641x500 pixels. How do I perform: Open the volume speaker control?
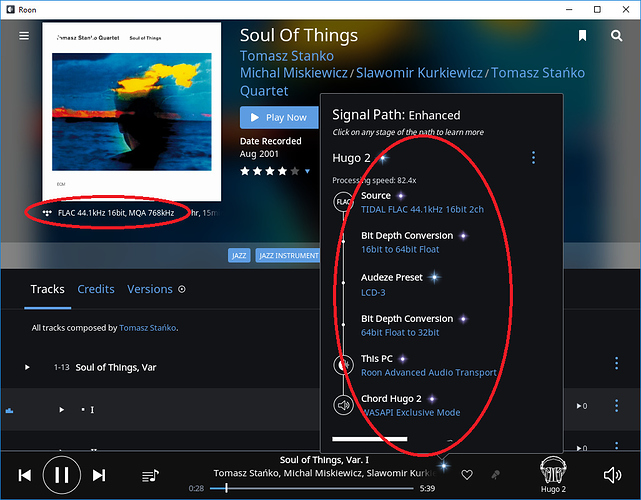tap(612, 475)
